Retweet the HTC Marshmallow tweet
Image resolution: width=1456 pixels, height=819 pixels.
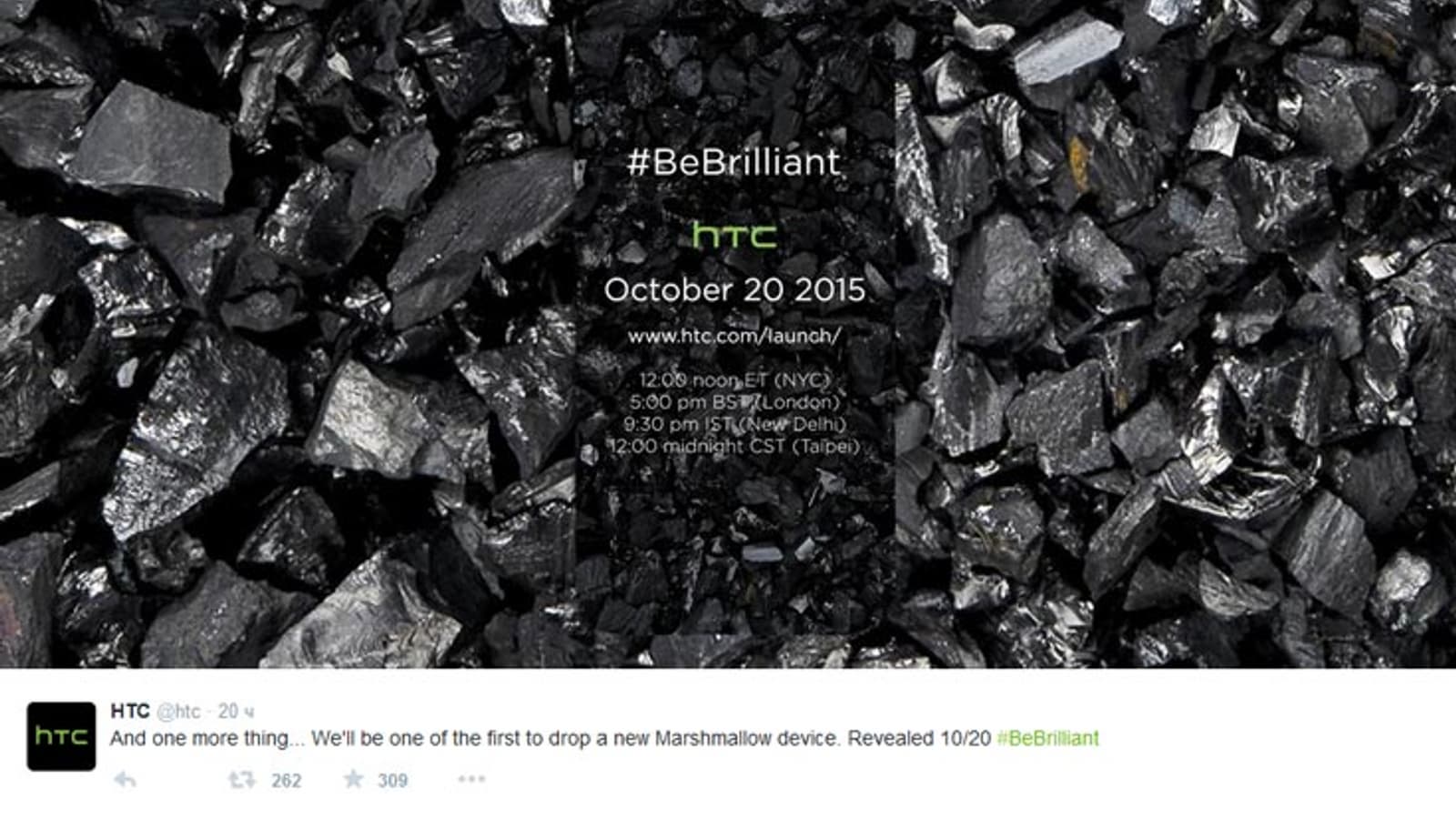pos(241,780)
